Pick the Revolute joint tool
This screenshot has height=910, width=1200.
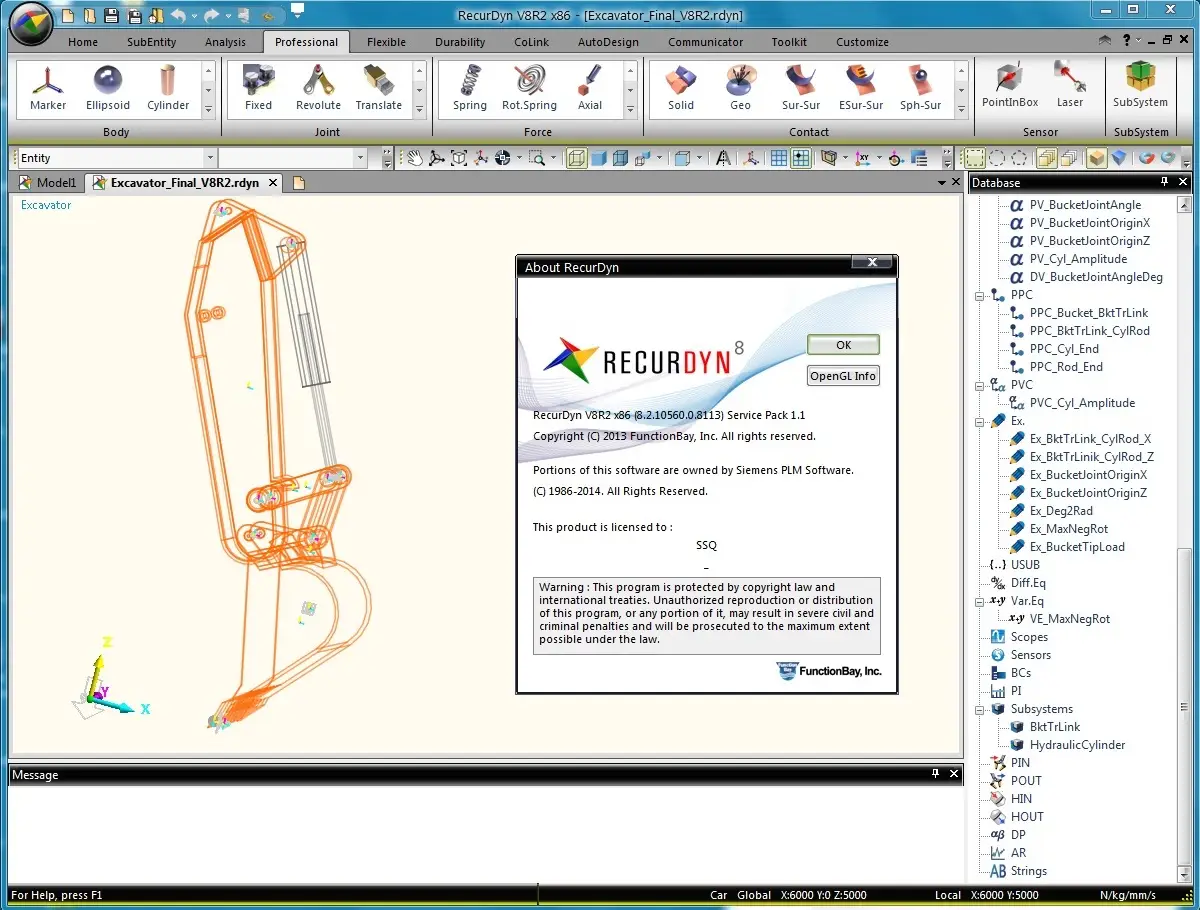click(318, 89)
